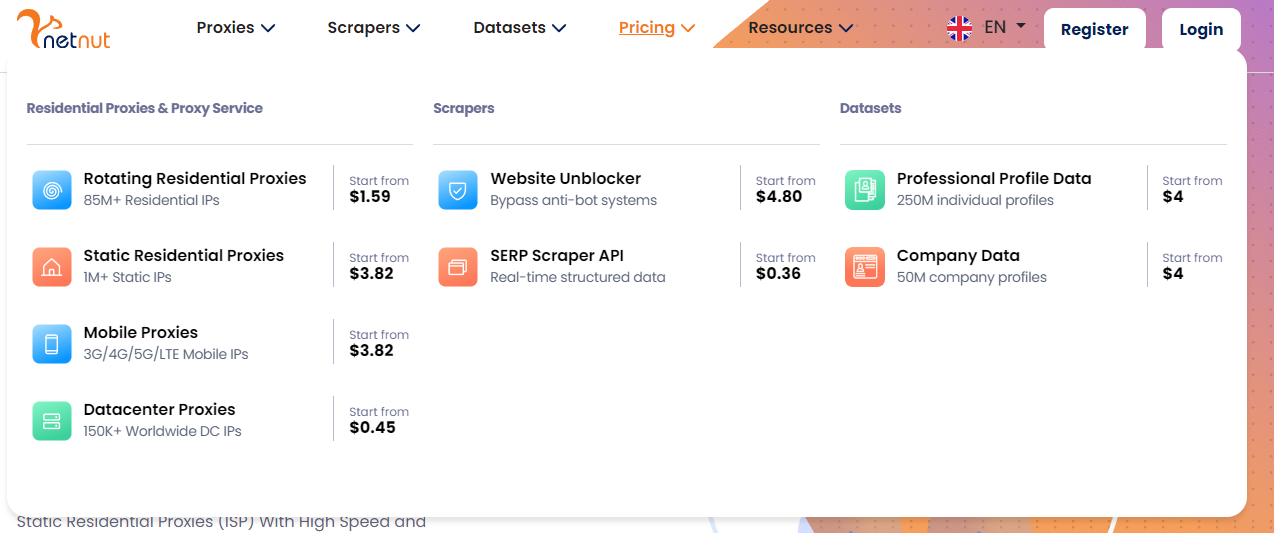Click the Website Unblocker shield icon

click(458, 190)
